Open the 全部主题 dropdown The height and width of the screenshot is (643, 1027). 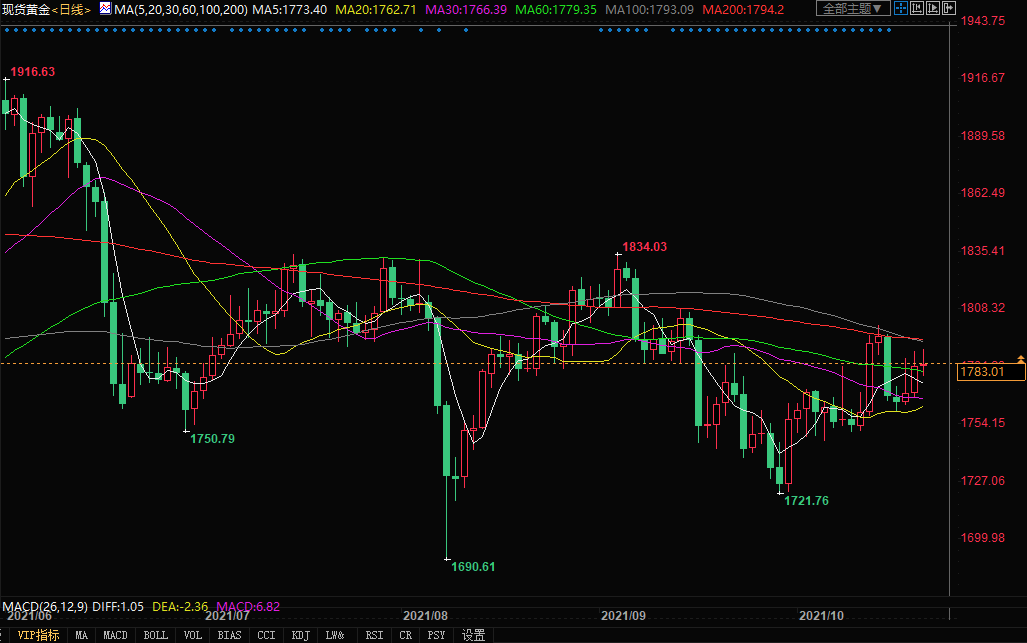pyautogui.click(x=852, y=9)
